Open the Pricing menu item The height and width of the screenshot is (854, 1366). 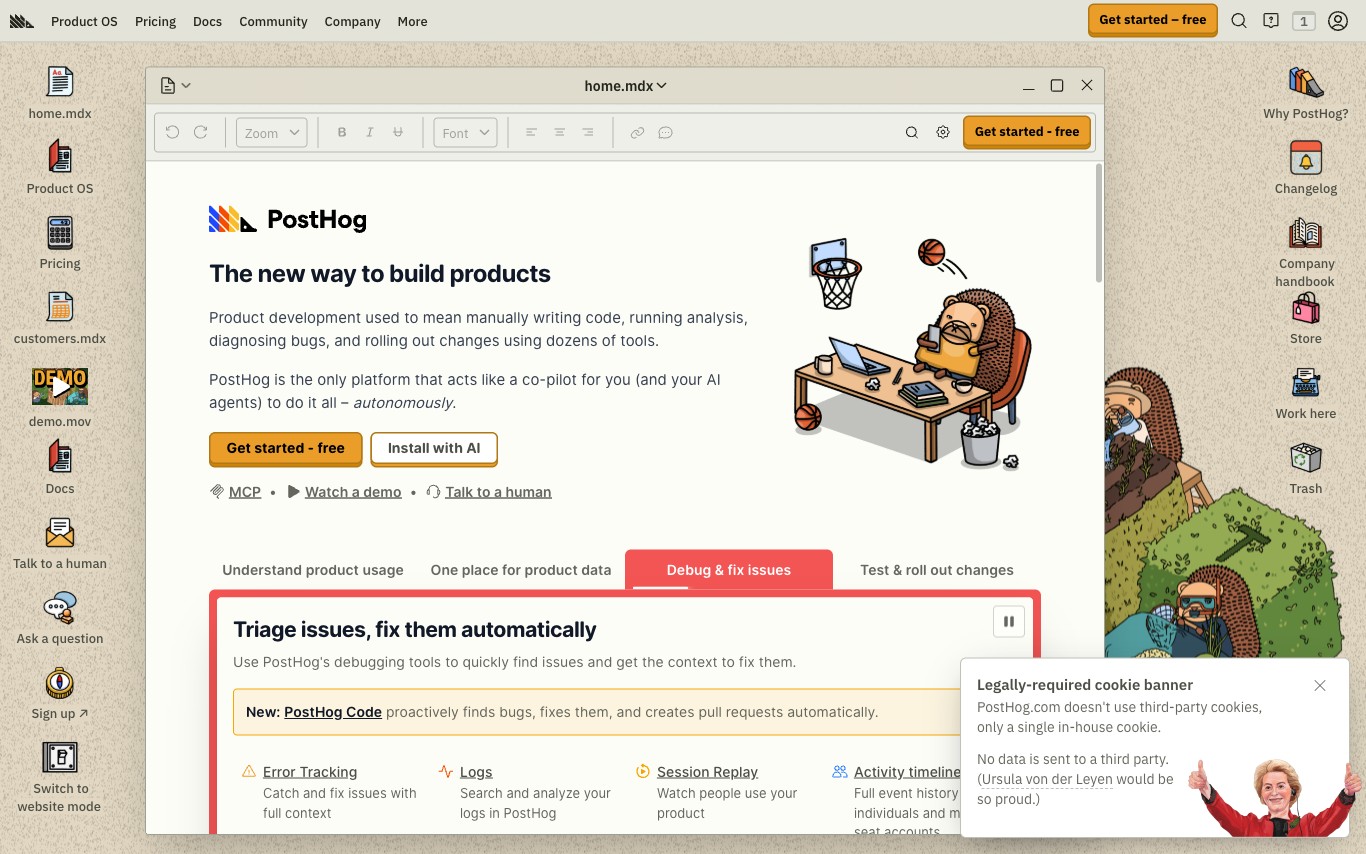tap(155, 21)
